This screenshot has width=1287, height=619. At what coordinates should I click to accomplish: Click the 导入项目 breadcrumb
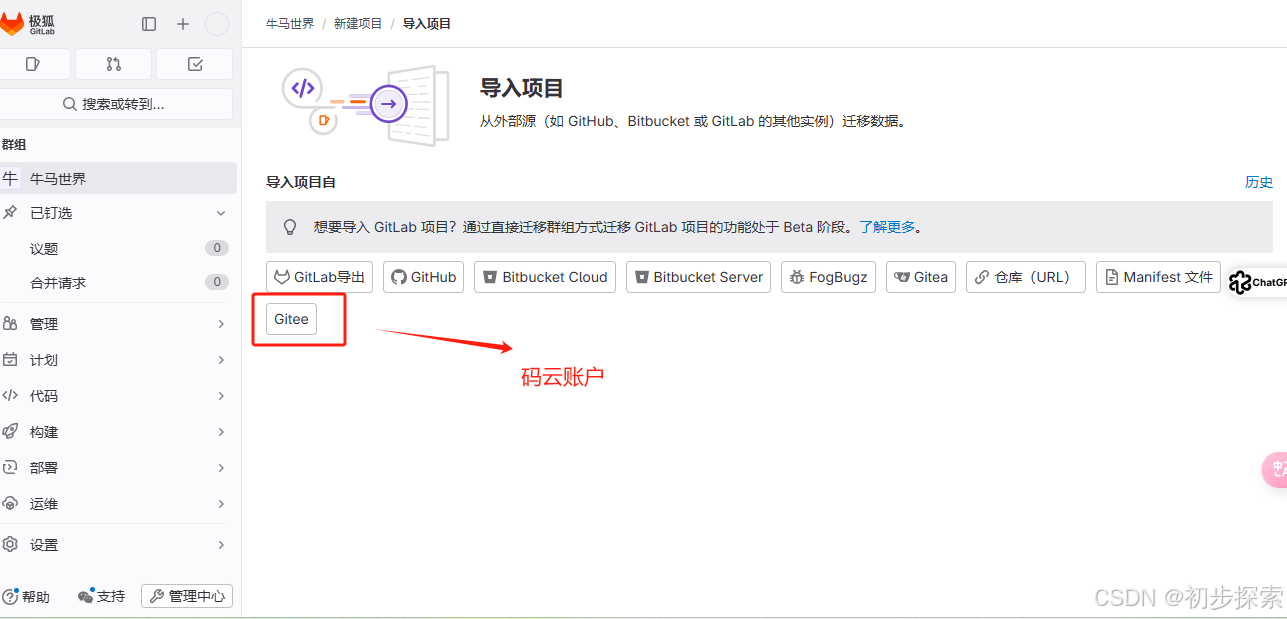coord(427,23)
